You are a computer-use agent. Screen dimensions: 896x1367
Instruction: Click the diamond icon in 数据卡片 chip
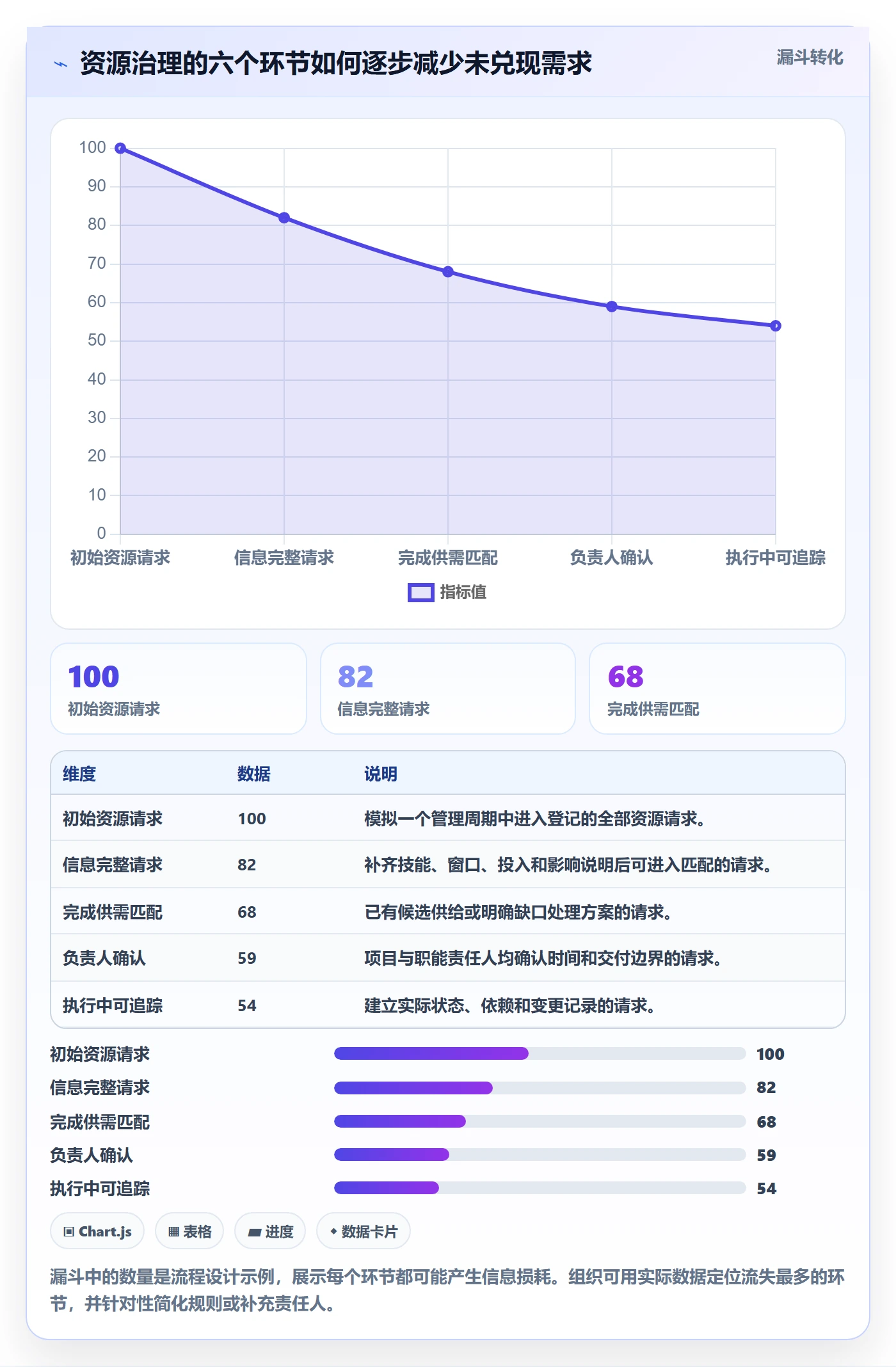pos(333,1231)
